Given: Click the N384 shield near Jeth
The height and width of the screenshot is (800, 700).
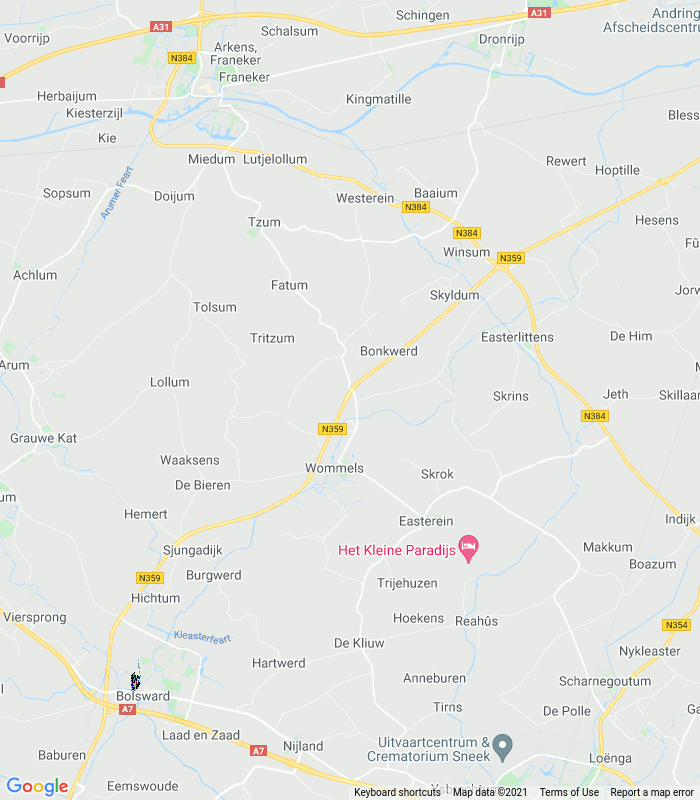Looking at the screenshot, I should [595, 416].
